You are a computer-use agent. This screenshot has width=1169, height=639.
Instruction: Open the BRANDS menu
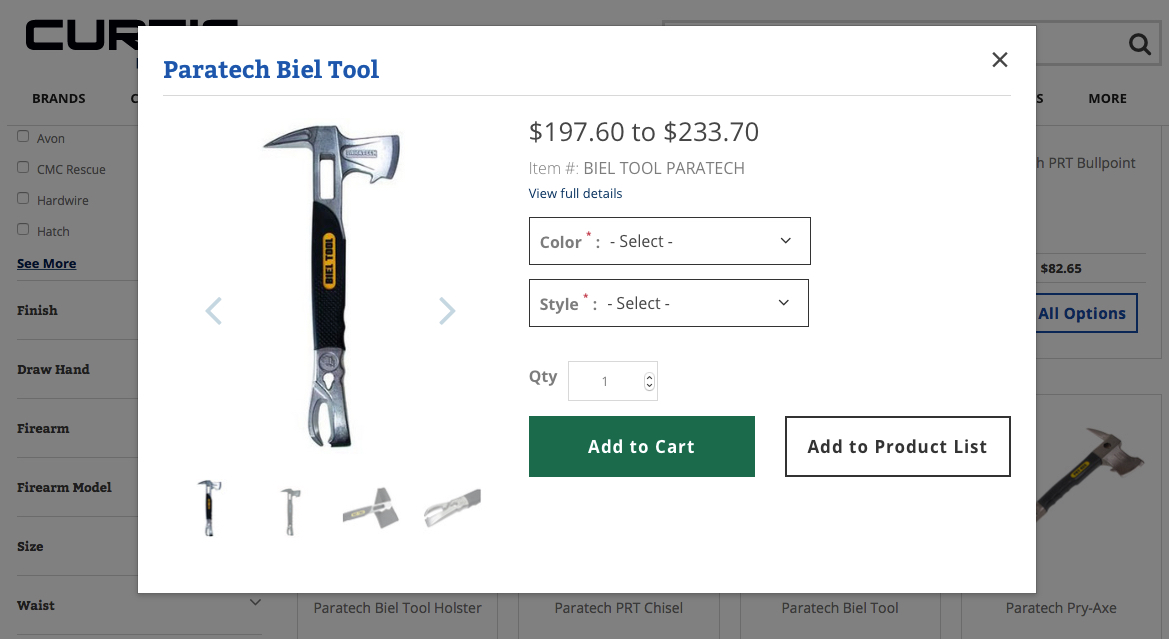[x=59, y=99]
